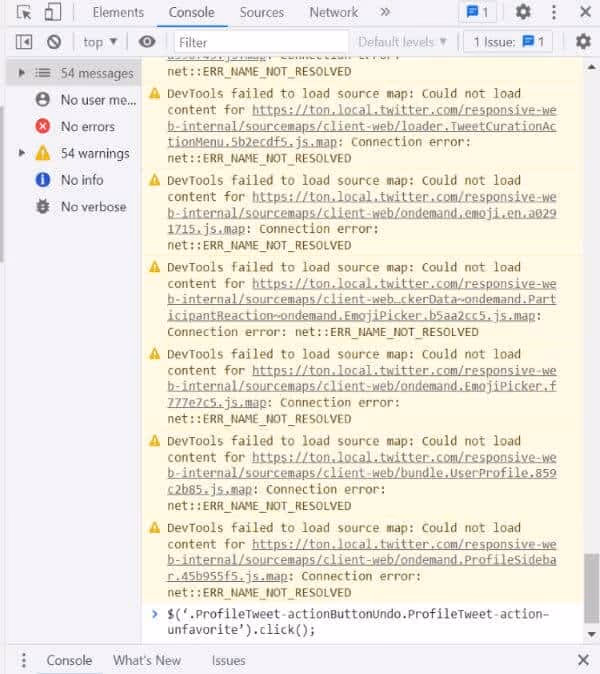Show more tabs with double chevron
Screen dimensions: 600x674
(x=385, y=12)
